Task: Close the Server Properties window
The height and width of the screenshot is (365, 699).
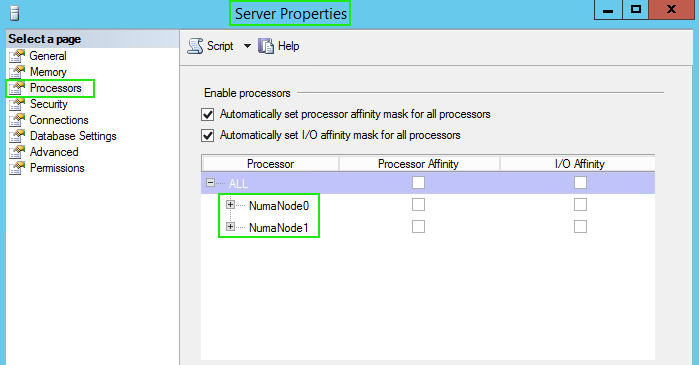Action: tap(672, 10)
